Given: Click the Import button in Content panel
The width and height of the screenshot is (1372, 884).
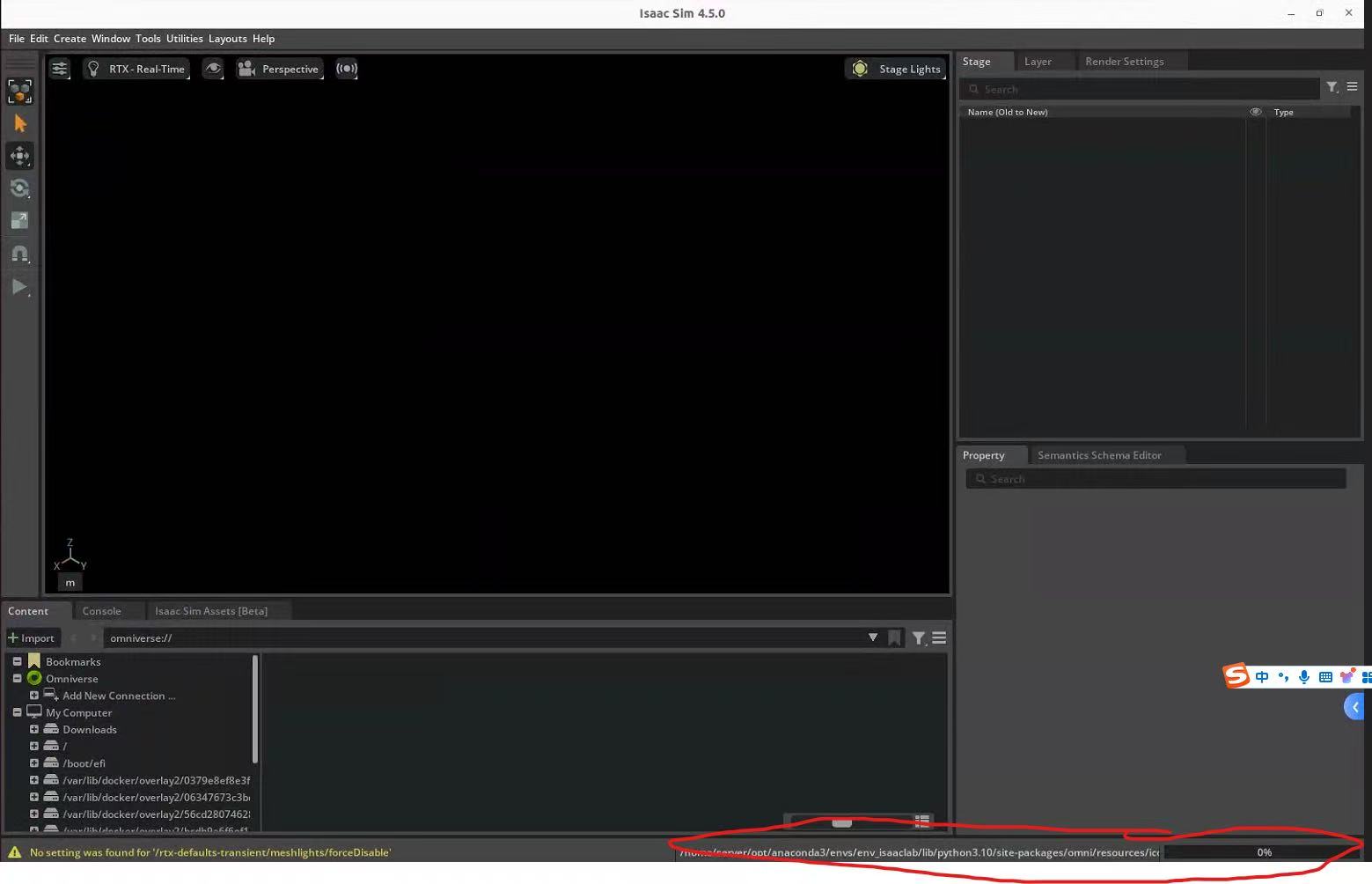Looking at the screenshot, I should [31, 638].
